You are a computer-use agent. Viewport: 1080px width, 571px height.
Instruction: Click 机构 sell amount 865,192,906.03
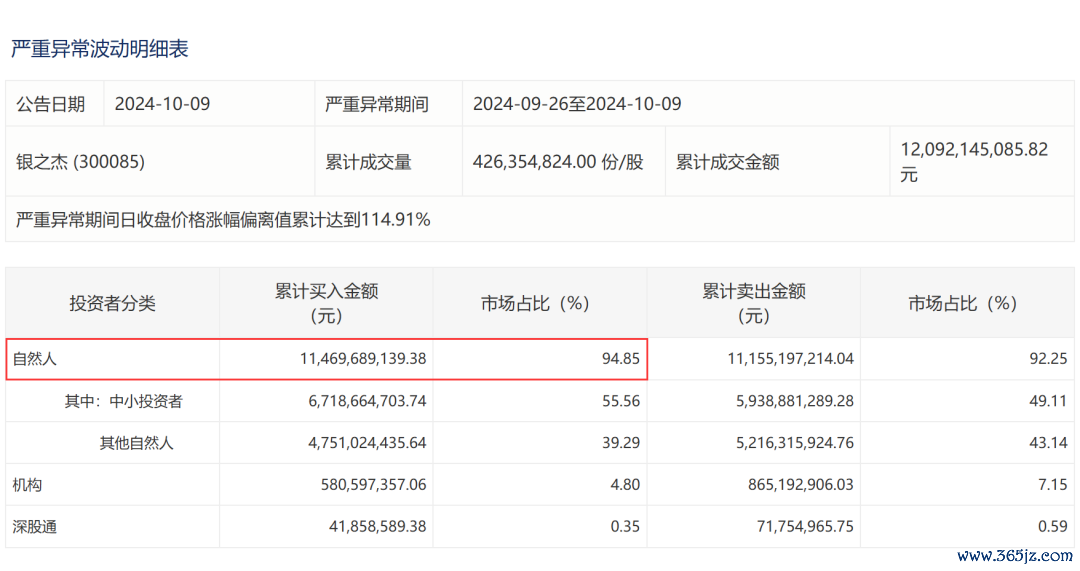[800, 485]
